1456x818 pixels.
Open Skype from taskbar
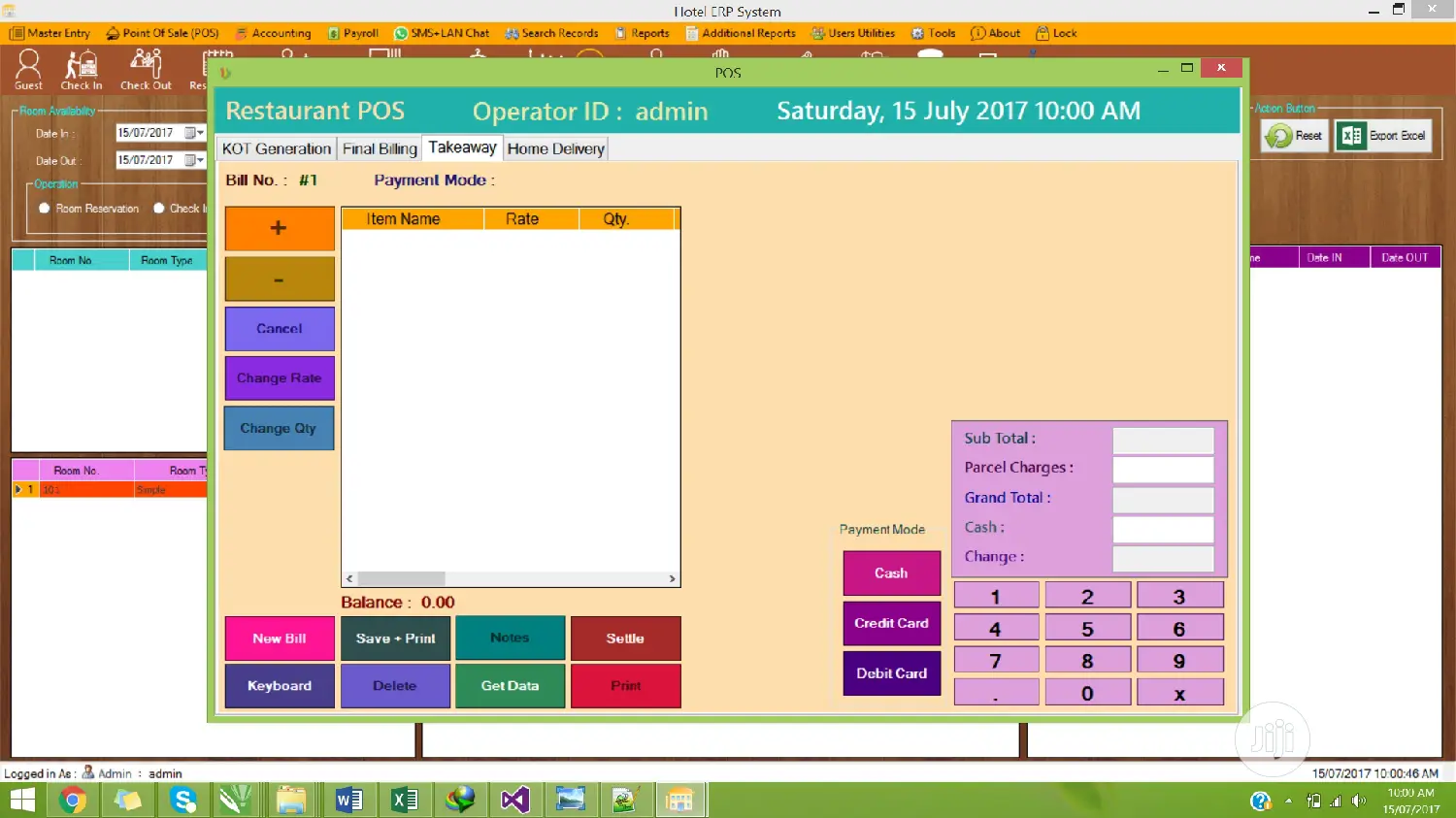tap(183, 801)
